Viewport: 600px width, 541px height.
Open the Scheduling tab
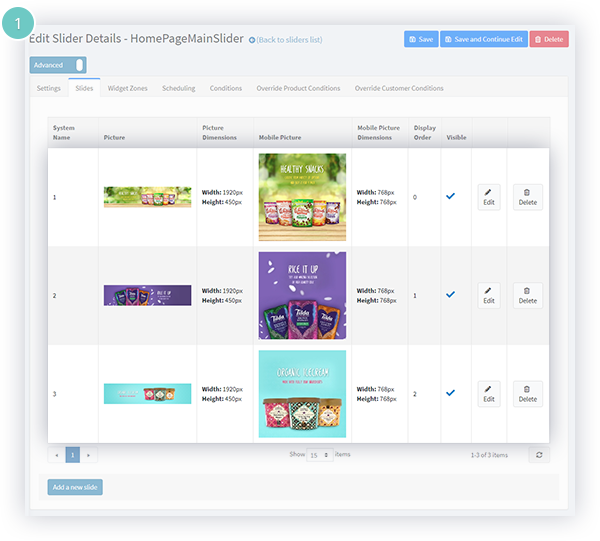point(178,88)
